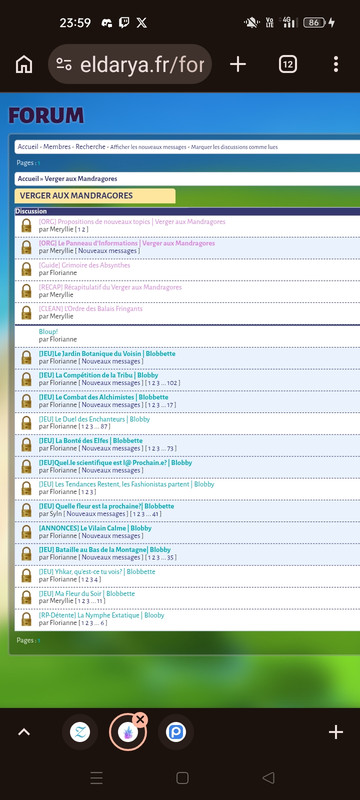Go to page 17 of Combat des Alchimistes
Image resolution: width=360 pixels, height=800 pixels.
point(170,405)
